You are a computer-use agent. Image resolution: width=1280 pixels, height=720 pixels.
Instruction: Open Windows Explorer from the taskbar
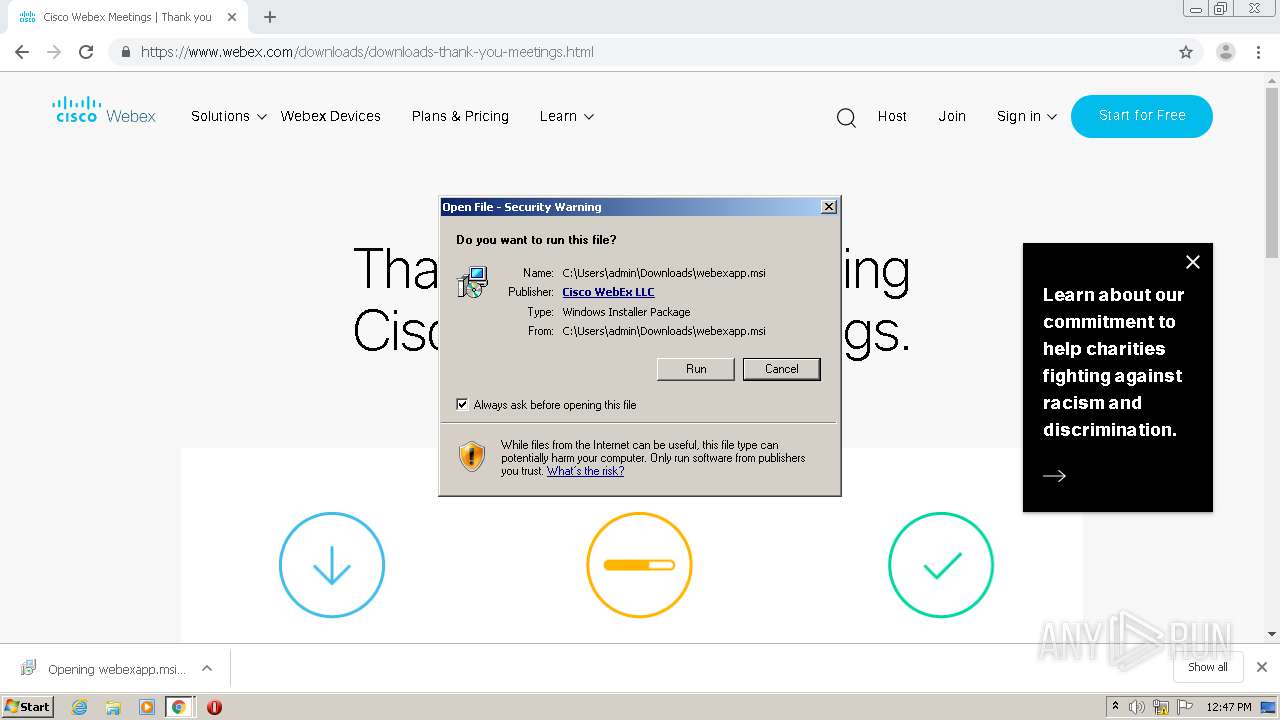click(x=113, y=707)
